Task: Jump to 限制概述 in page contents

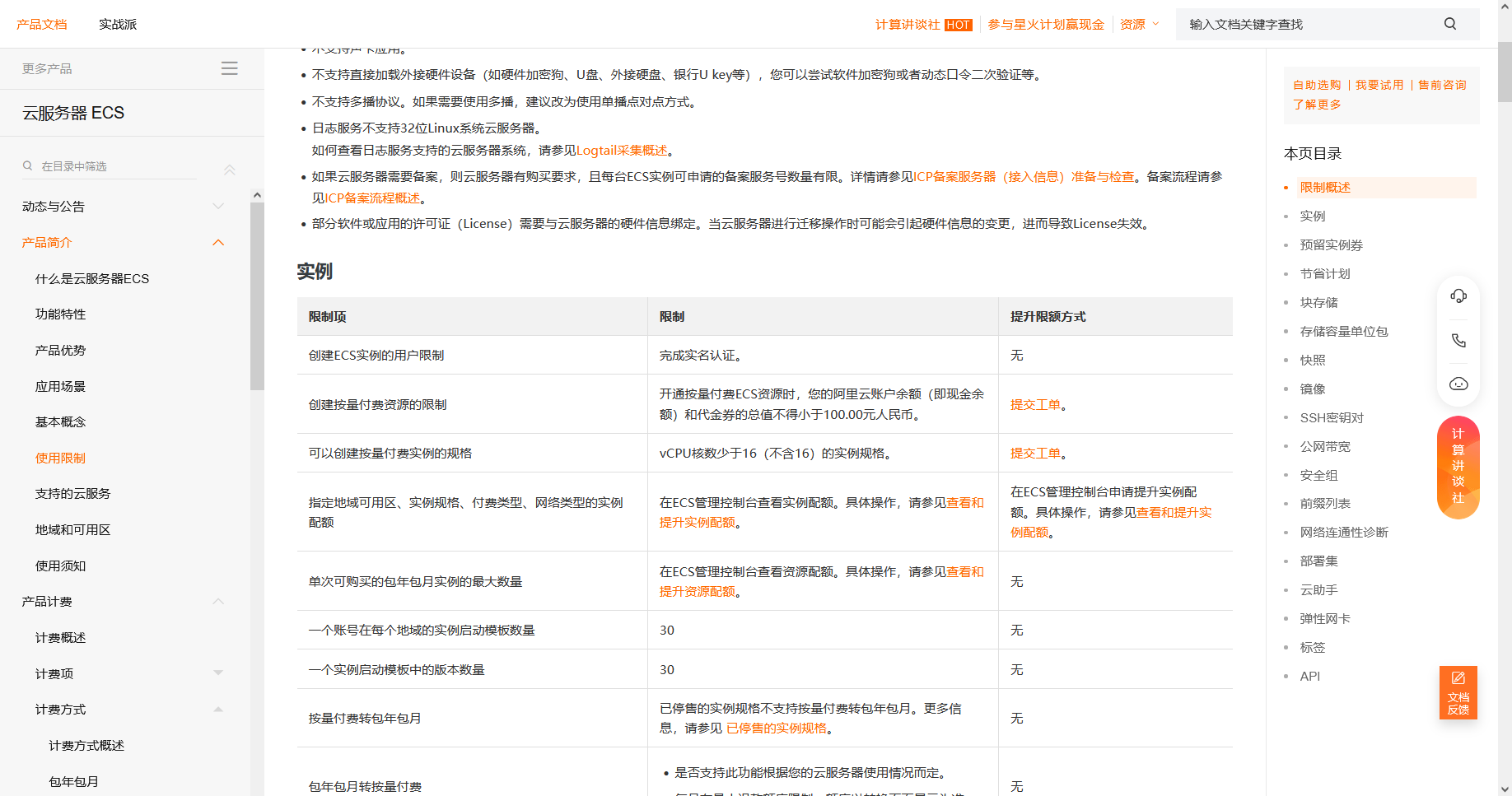Action: pyautogui.click(x=1325, y=187)
